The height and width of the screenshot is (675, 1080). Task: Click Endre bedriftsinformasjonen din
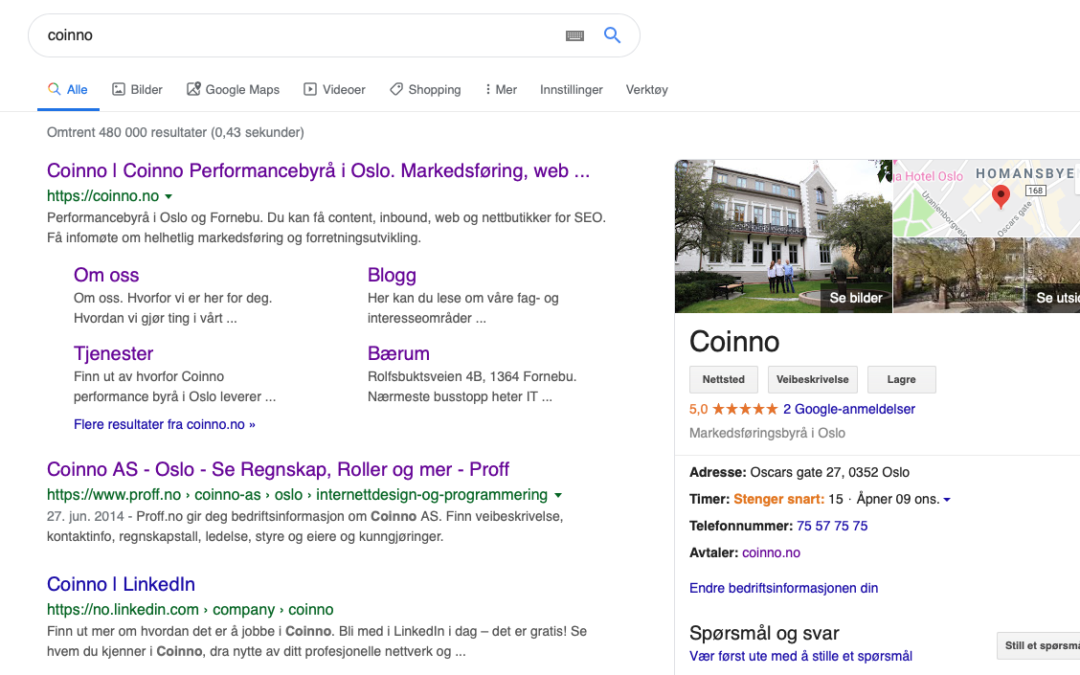click(784, 588)
